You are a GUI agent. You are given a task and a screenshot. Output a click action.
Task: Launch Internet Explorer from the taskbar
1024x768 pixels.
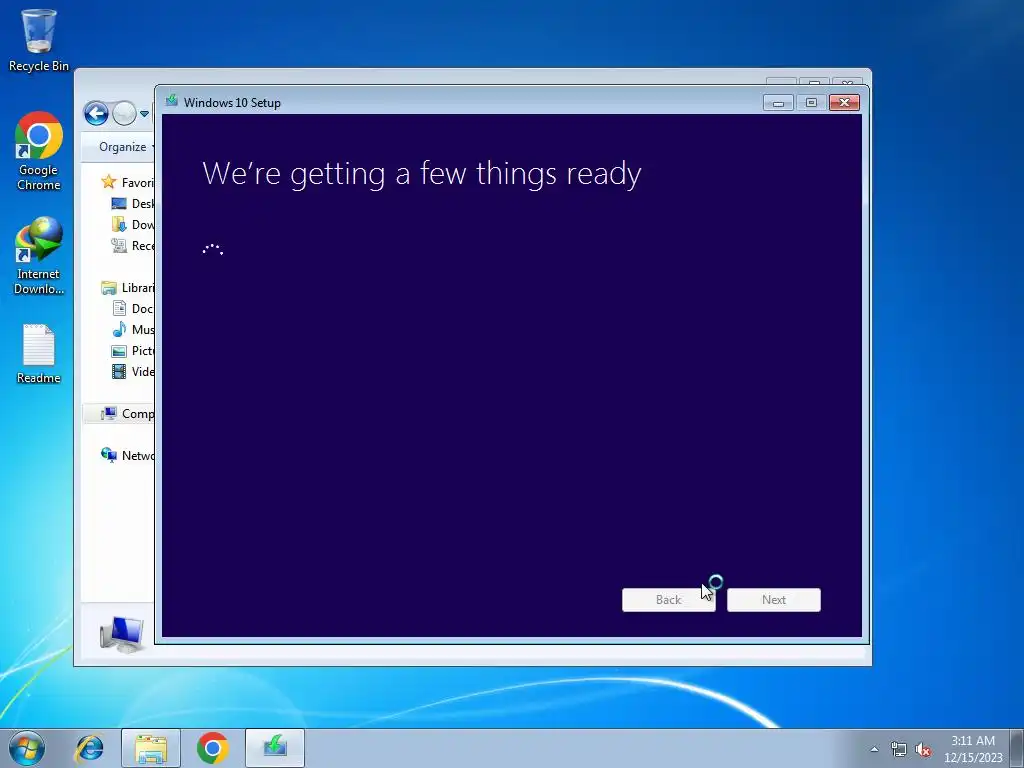[x=89, y=748]
